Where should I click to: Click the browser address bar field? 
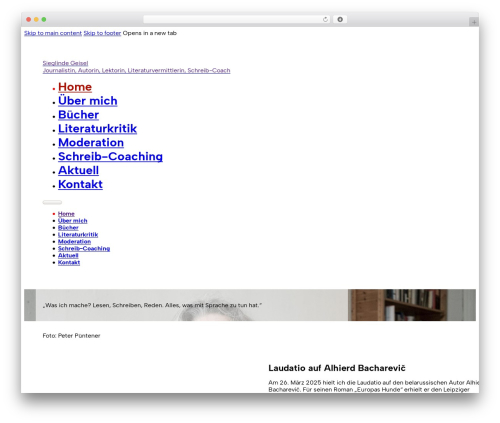click(237, 19)
